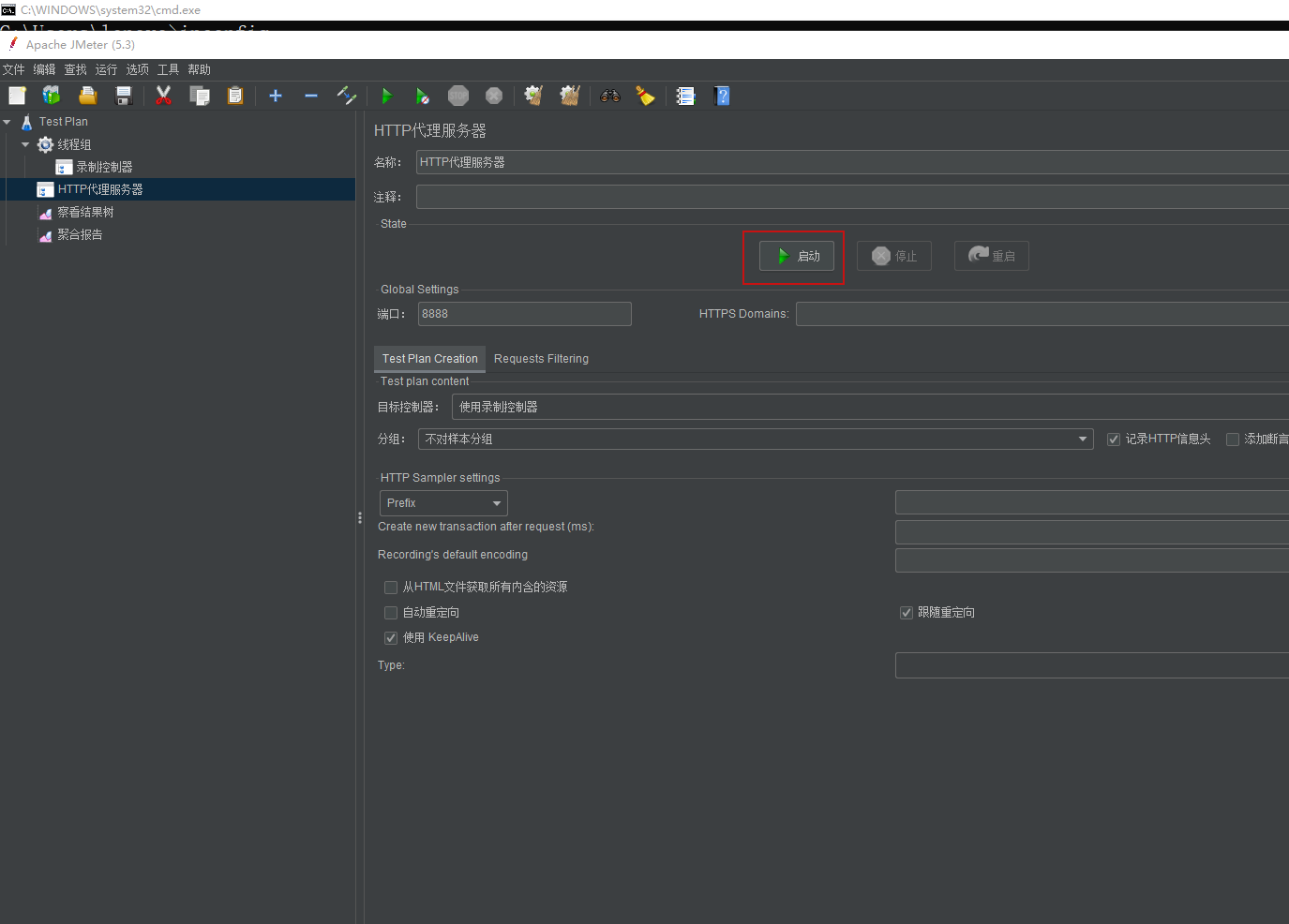Click the Start no pauses toolbar icon
Image resolution: width=1289 pixels, height=924 pixels.
[x=423, y=96]
